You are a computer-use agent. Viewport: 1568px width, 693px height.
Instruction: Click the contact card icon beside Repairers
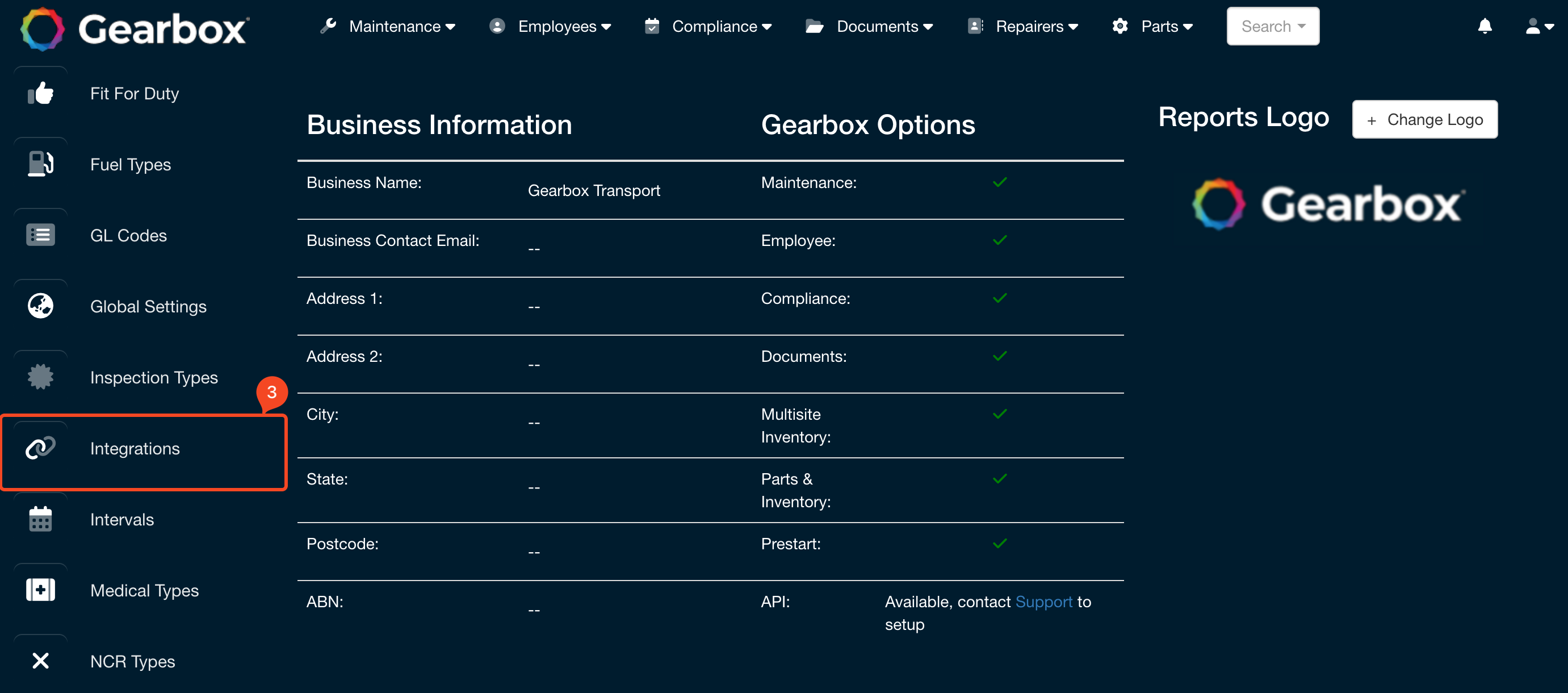(976, 26)
